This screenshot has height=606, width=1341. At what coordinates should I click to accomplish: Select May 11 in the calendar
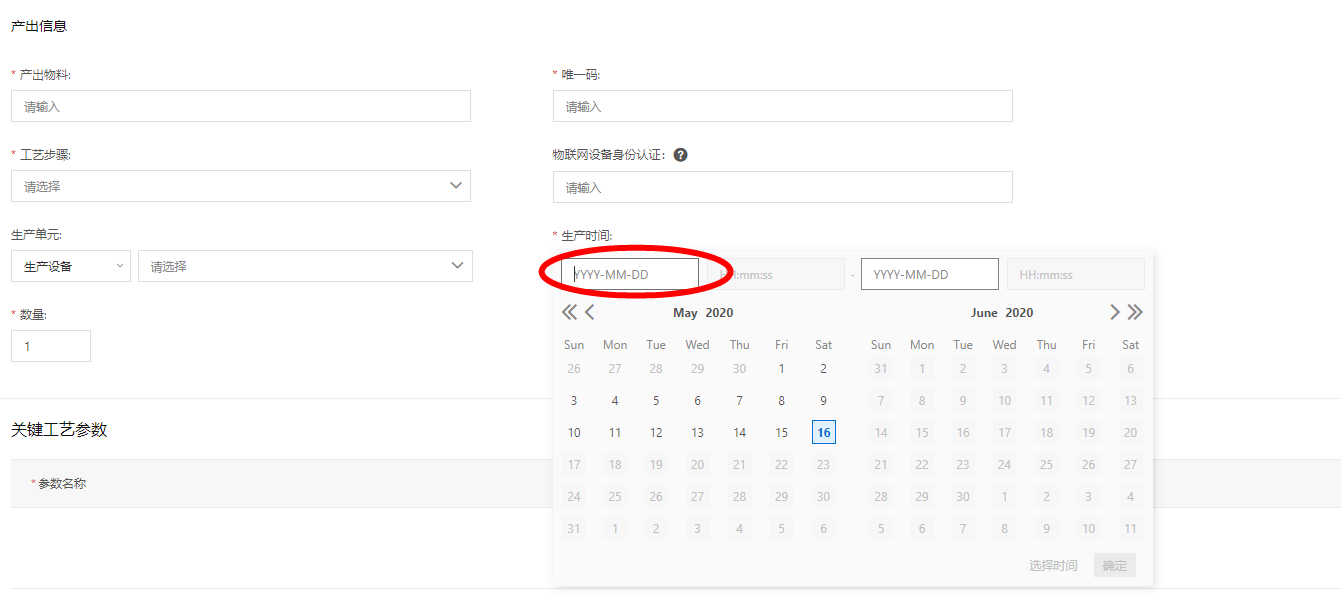coord(615,432)
